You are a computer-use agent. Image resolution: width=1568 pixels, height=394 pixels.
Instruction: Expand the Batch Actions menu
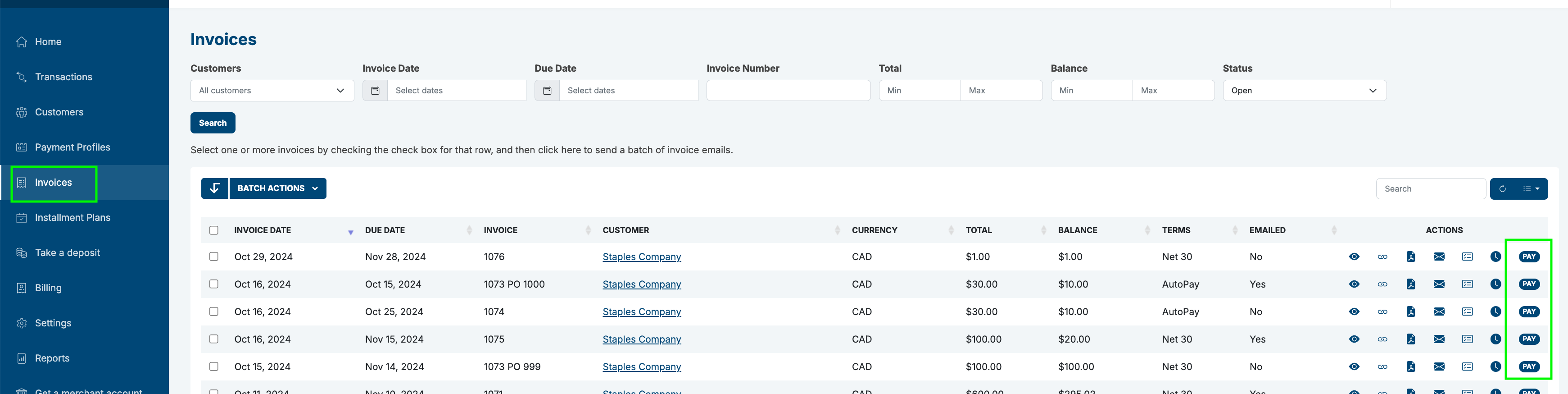(x=277, y=188)
